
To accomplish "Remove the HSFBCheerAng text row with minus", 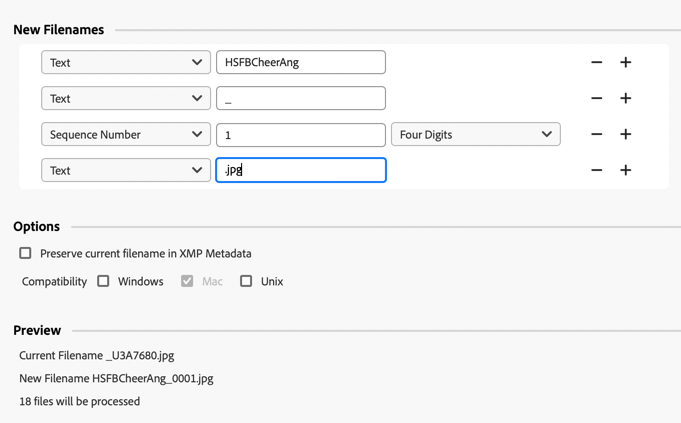I will tap(597, 62).
